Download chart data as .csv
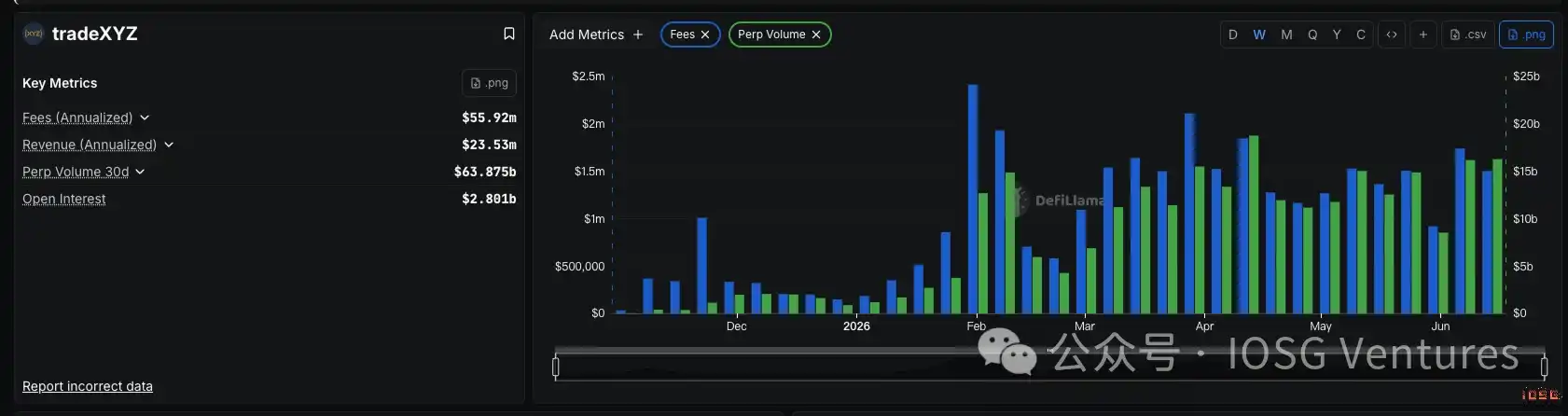The width and height of the screenshot is (1568, 416). point(1468,35)
